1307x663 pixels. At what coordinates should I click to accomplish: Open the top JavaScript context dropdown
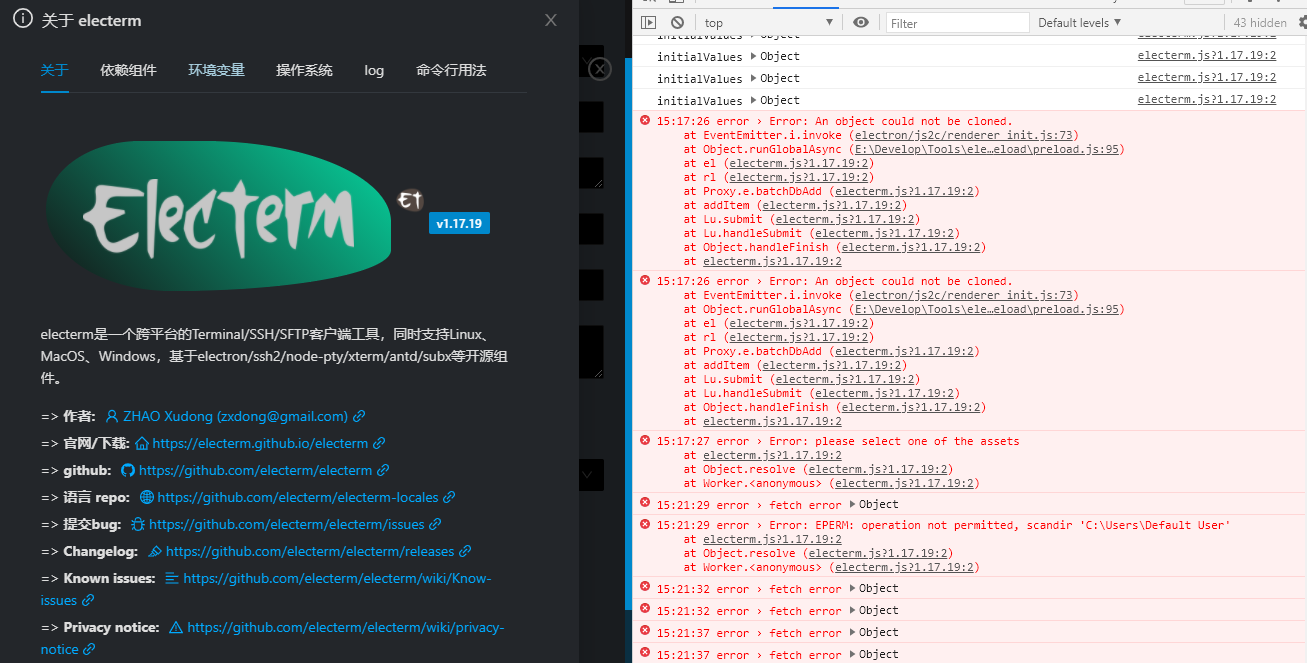pyautogui.click(x=768, y=22)
